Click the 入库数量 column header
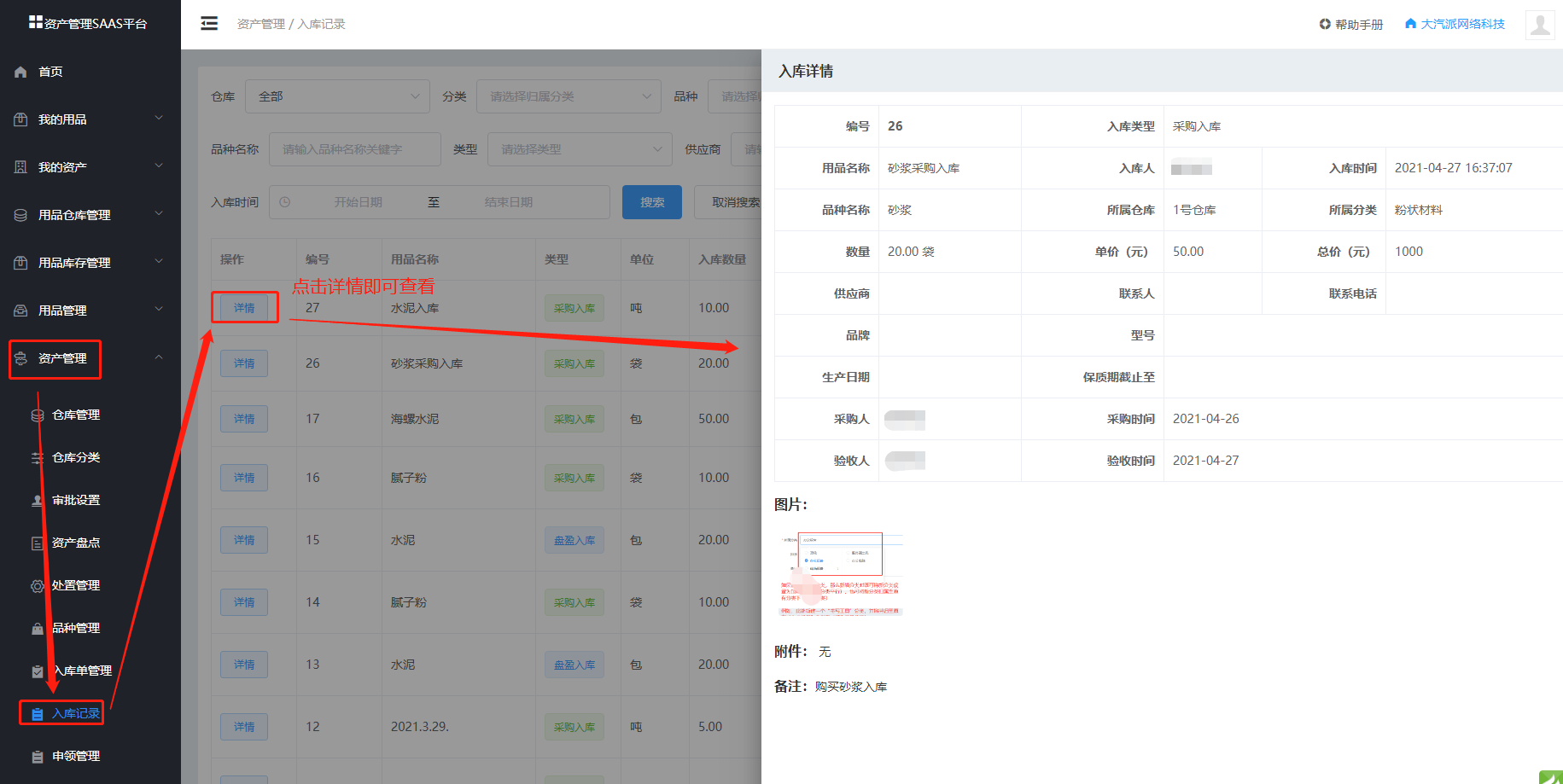 point(722,259)
